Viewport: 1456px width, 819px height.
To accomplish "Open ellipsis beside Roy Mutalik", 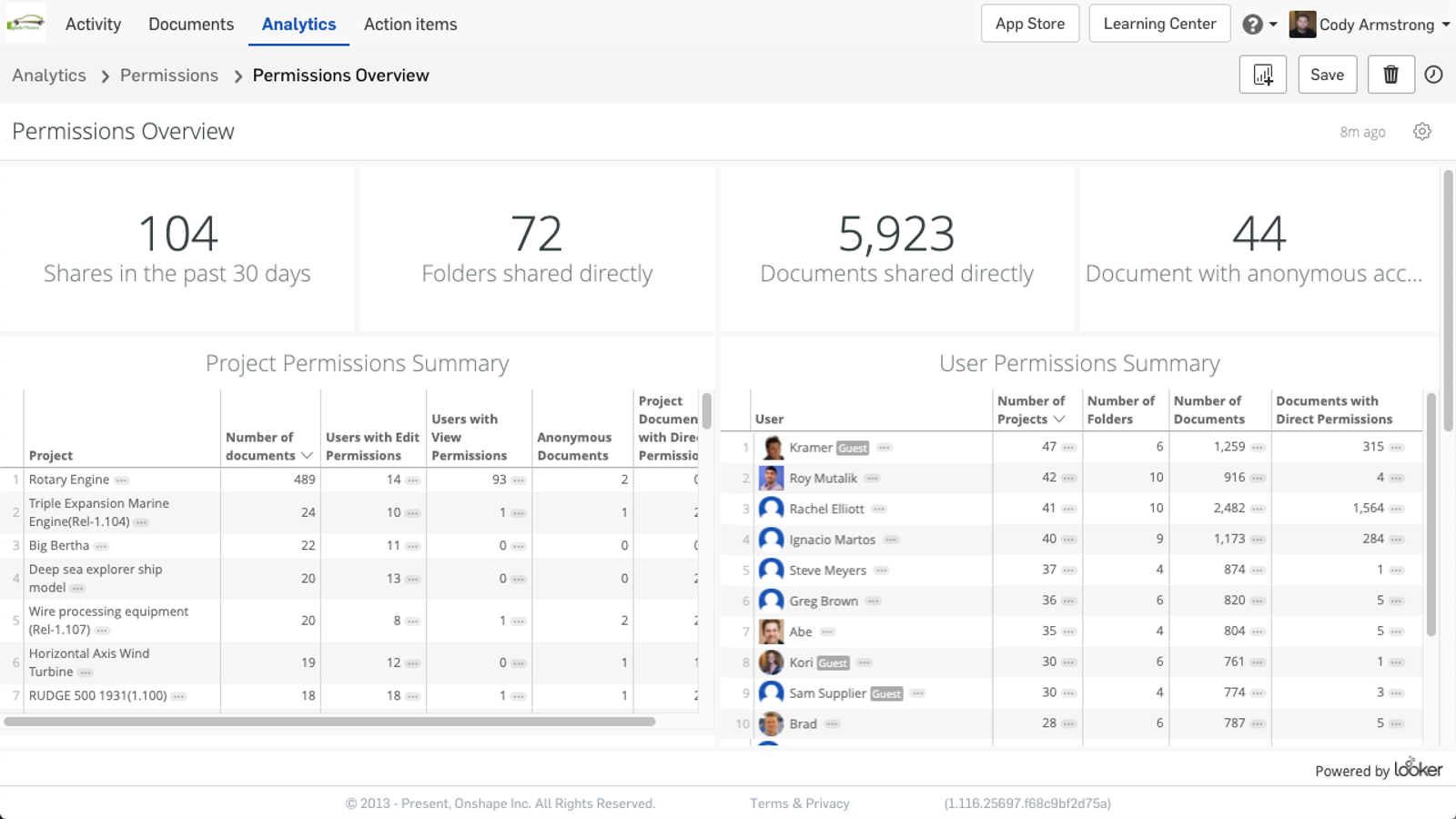I will tap(872, 479).
